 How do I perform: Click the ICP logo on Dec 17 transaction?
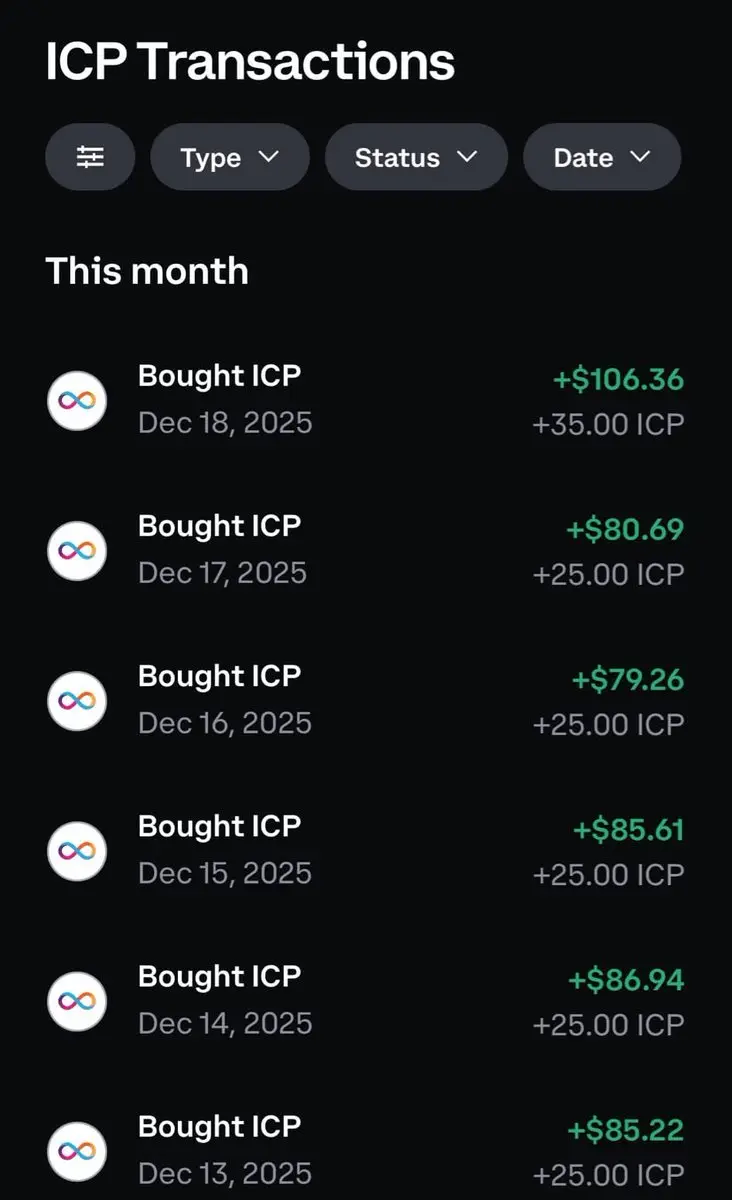(77, 550)
